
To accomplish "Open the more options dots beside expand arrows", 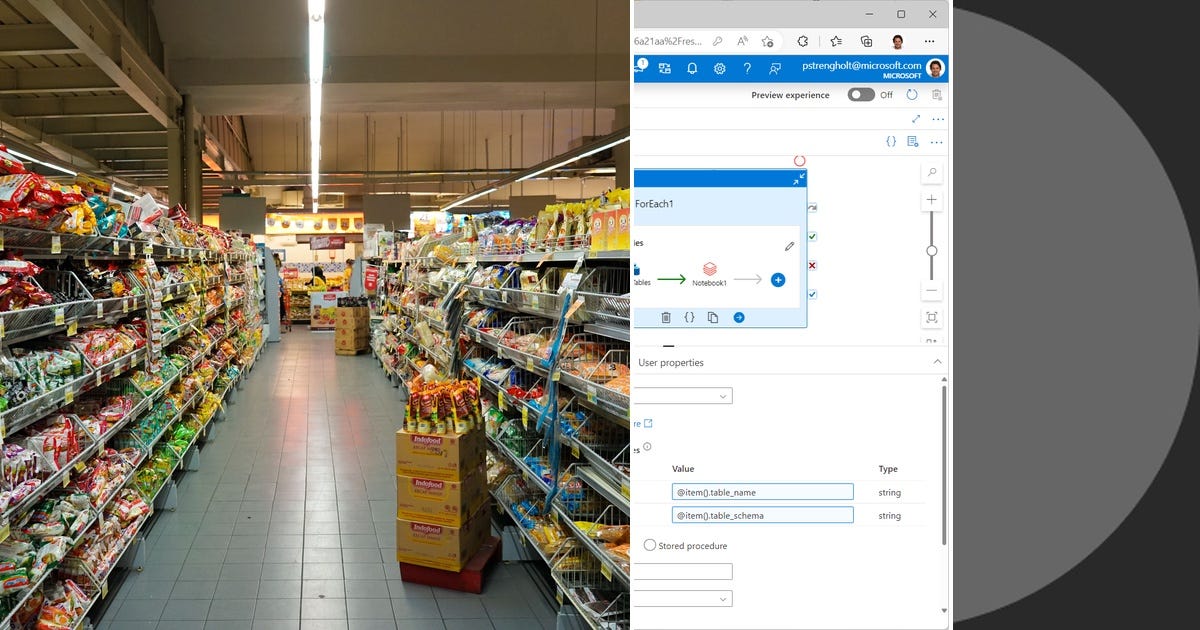I will (x=938, y=119).
